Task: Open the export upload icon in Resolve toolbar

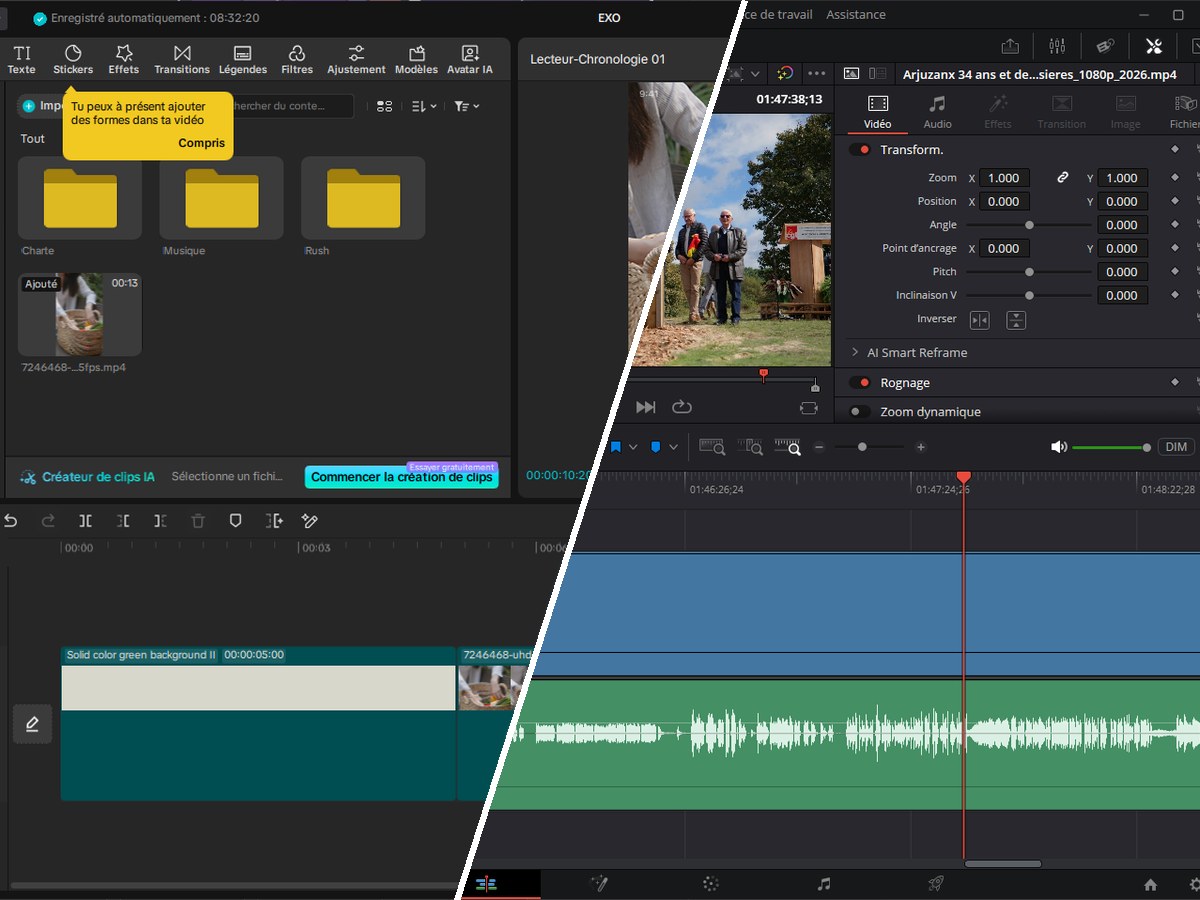Action: tap(1010, 46)
